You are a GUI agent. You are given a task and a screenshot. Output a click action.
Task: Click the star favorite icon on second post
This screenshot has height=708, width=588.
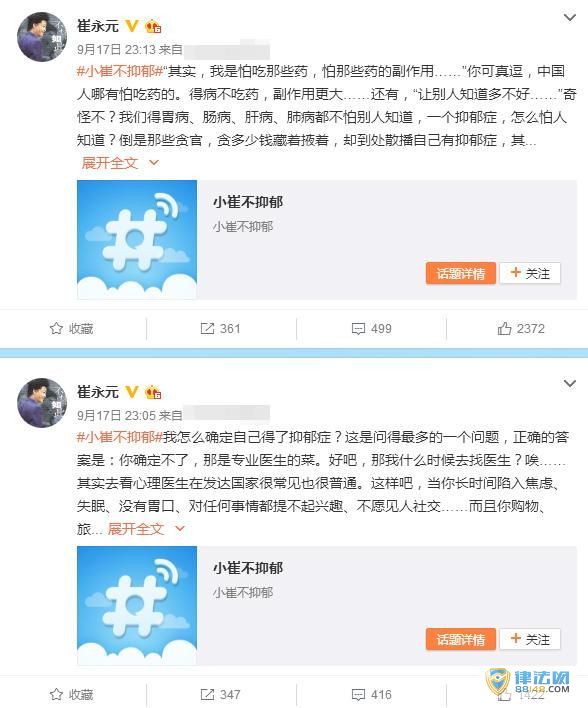click(56, 694)
